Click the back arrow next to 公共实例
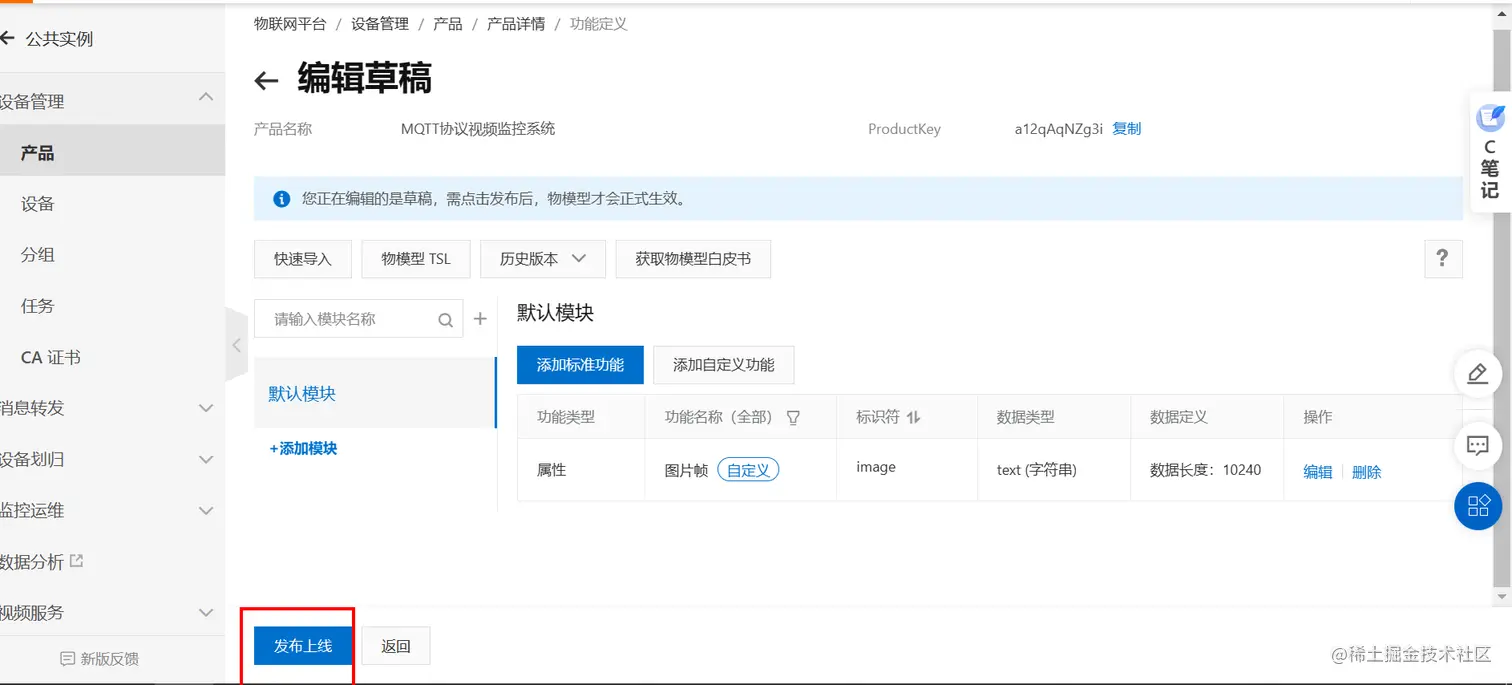The image size is (1512, 685). (x=8, y=38)
